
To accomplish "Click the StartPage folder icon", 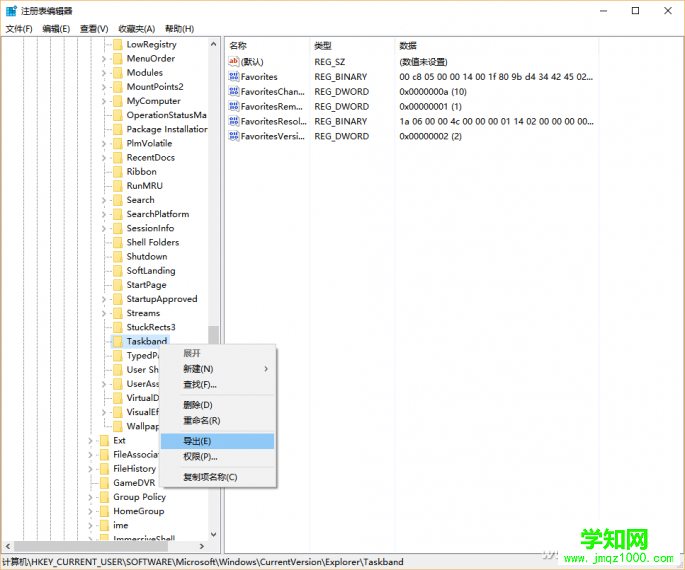I will [118, 285].
